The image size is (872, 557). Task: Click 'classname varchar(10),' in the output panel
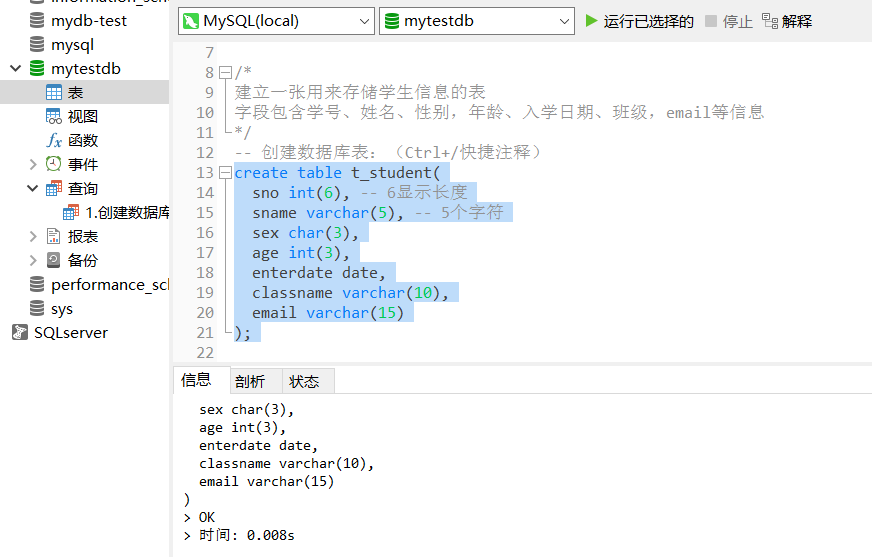(x=286, y=464)
